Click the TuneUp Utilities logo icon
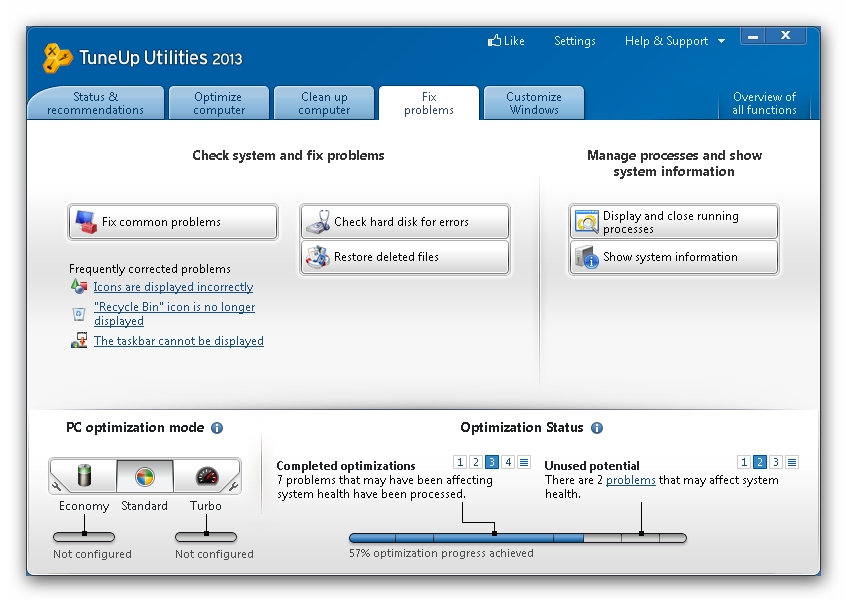 (x=57, y=57)
